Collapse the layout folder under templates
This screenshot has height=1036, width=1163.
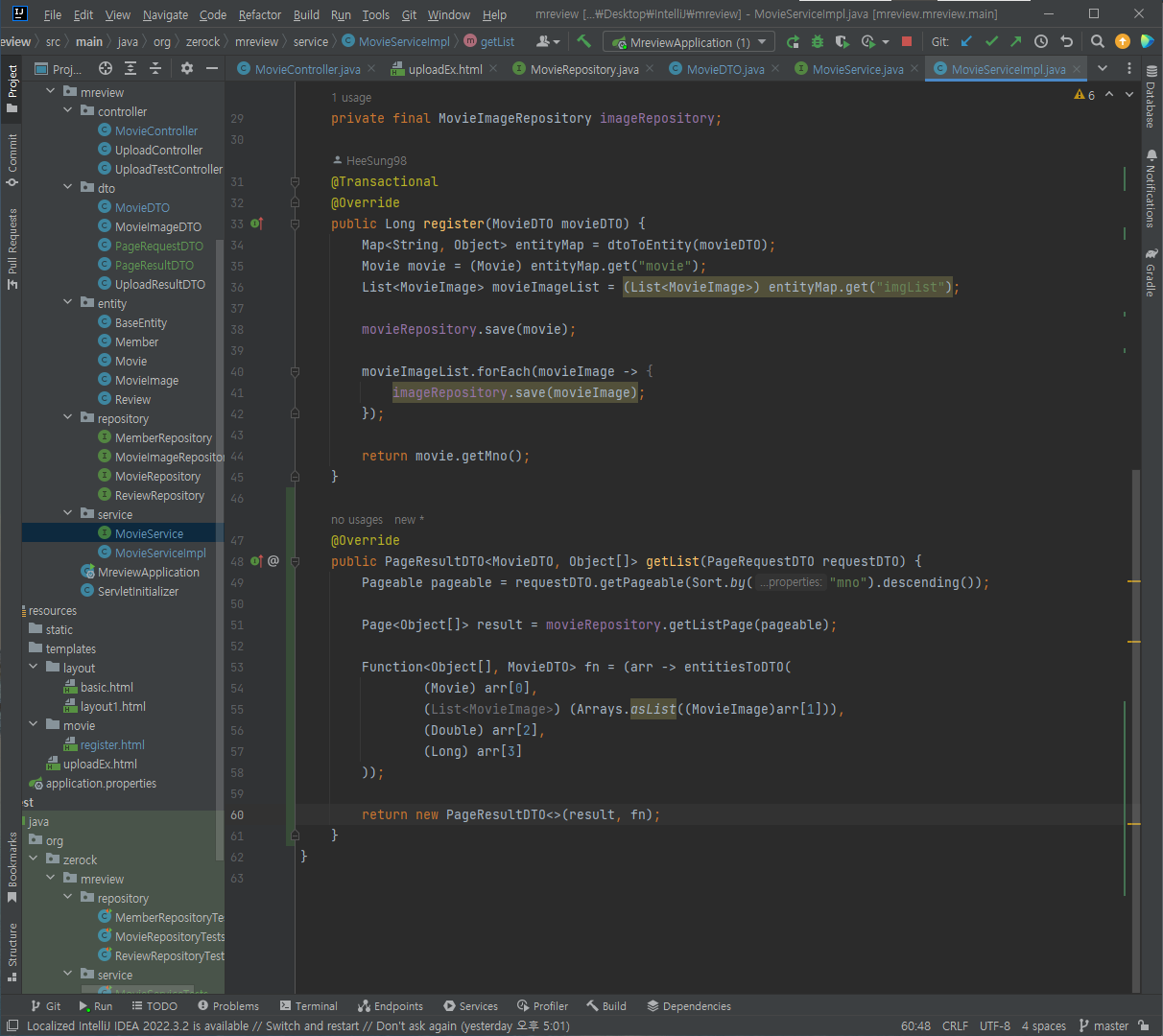point(34,668)
